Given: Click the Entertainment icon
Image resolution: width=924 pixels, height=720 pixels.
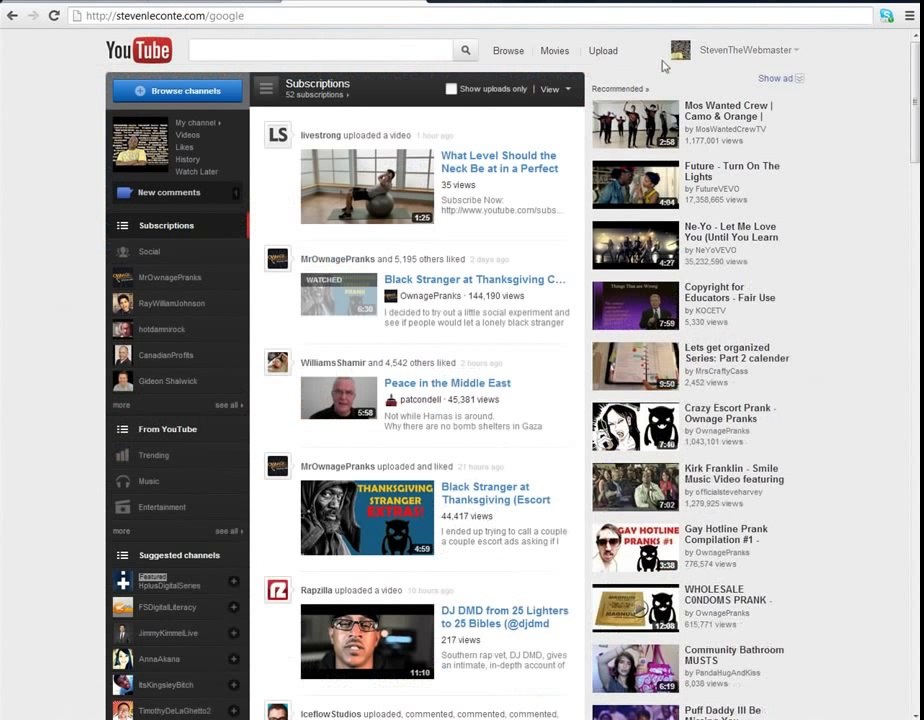Looking at the screenshot, I should (123, 507).
